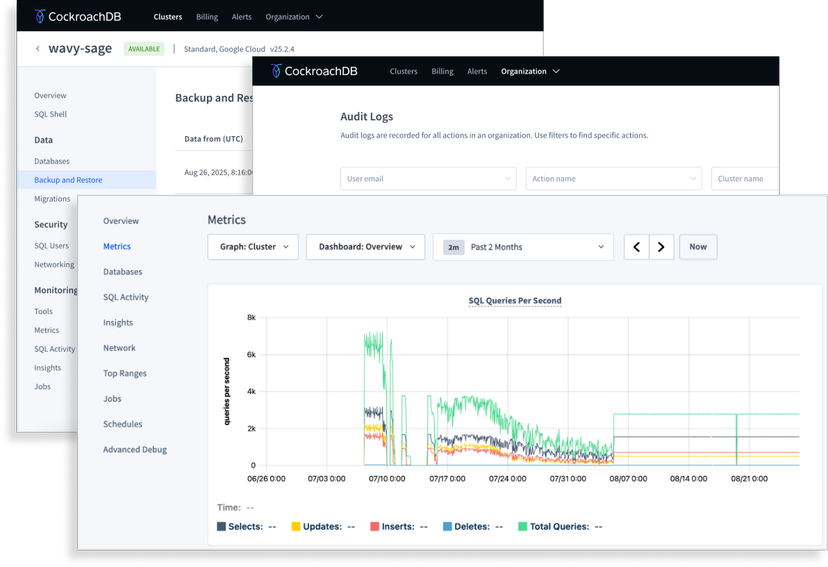The height and width of the screenshot is (567, 828).
Task: Open the Action name filter dropdown
Action: [613, 179]
